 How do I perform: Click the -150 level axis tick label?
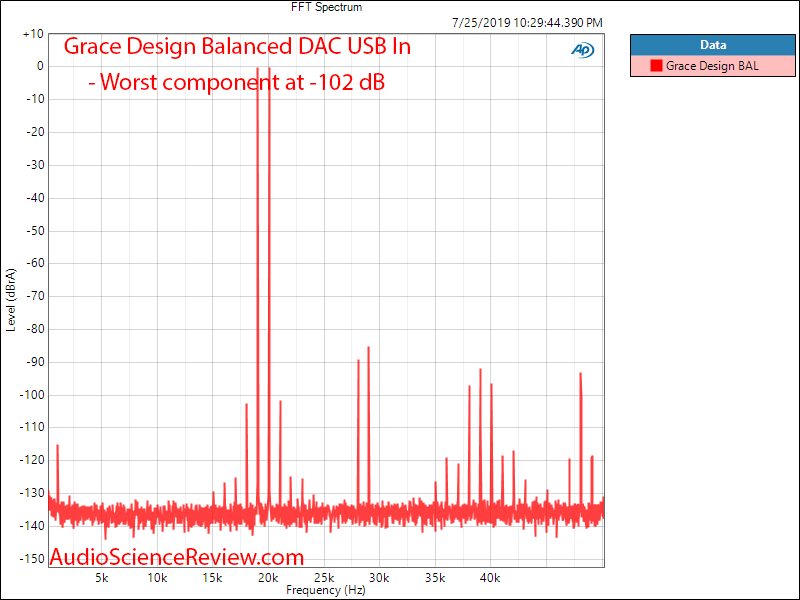32,559
